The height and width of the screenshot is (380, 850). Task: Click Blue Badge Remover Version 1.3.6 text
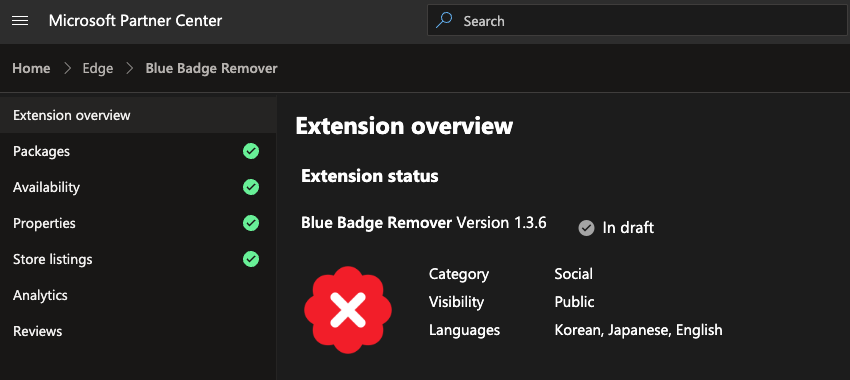tap(423, 223)
